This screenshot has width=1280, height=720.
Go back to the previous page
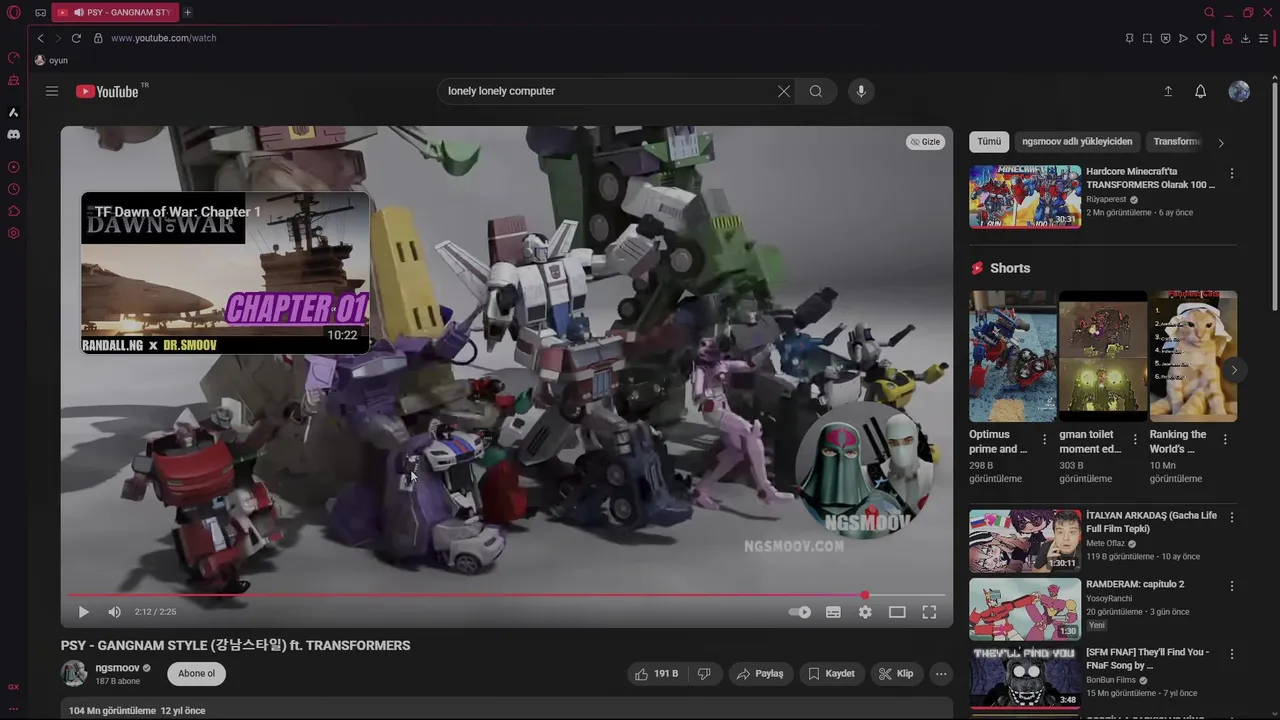(40, 38)
